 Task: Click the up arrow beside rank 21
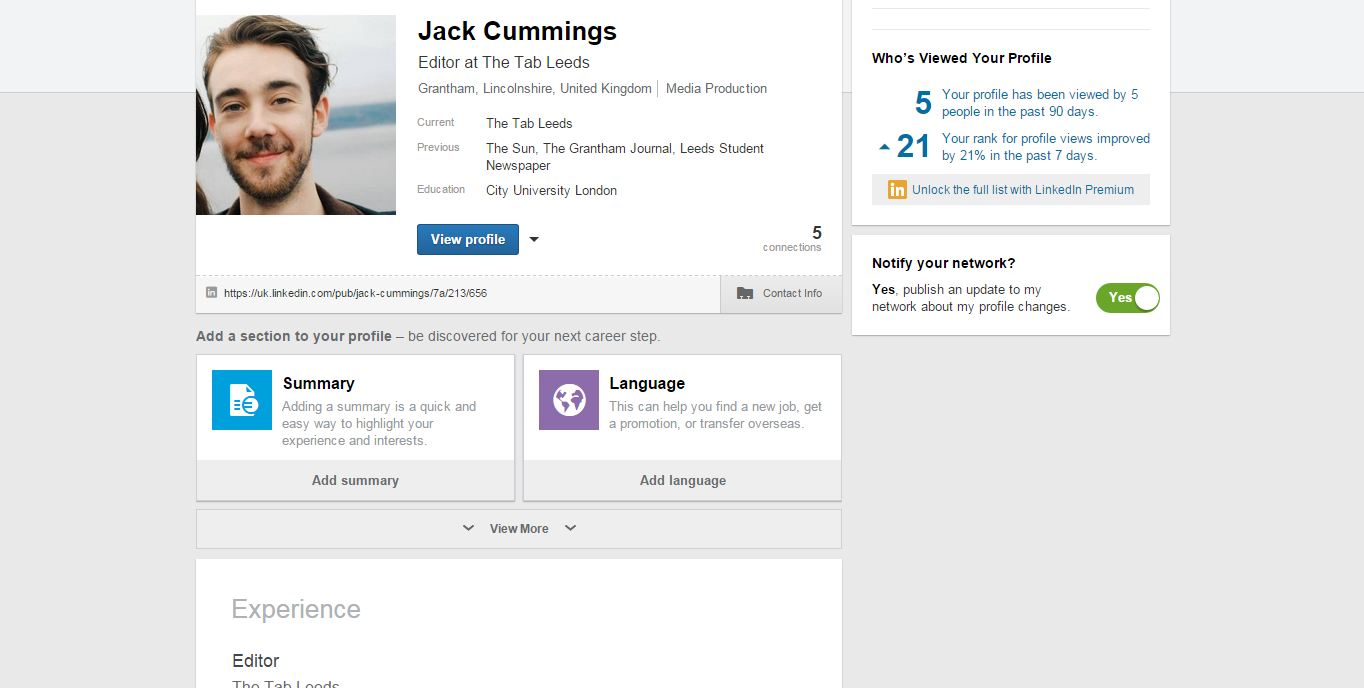pos(884,147)
